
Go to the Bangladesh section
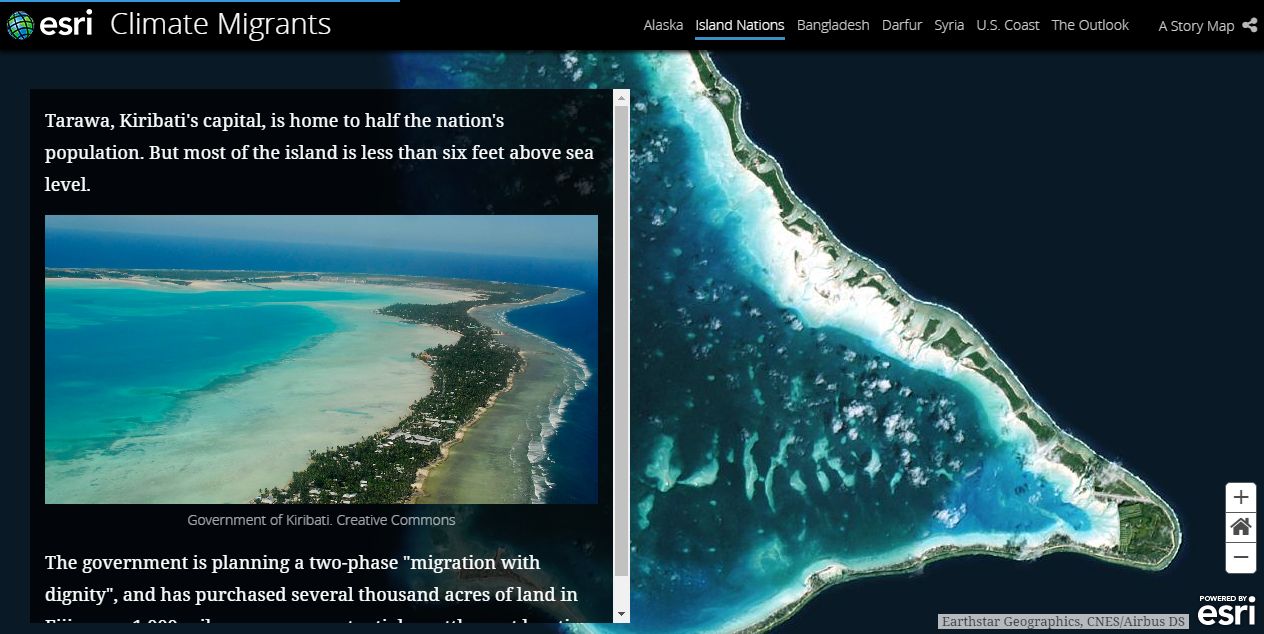tap(833, 26)
